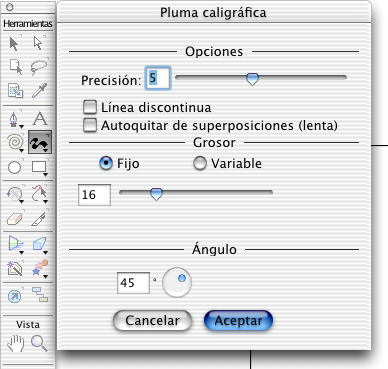
Task: Click the Aceptar button
Action: (x=238, y=321)
